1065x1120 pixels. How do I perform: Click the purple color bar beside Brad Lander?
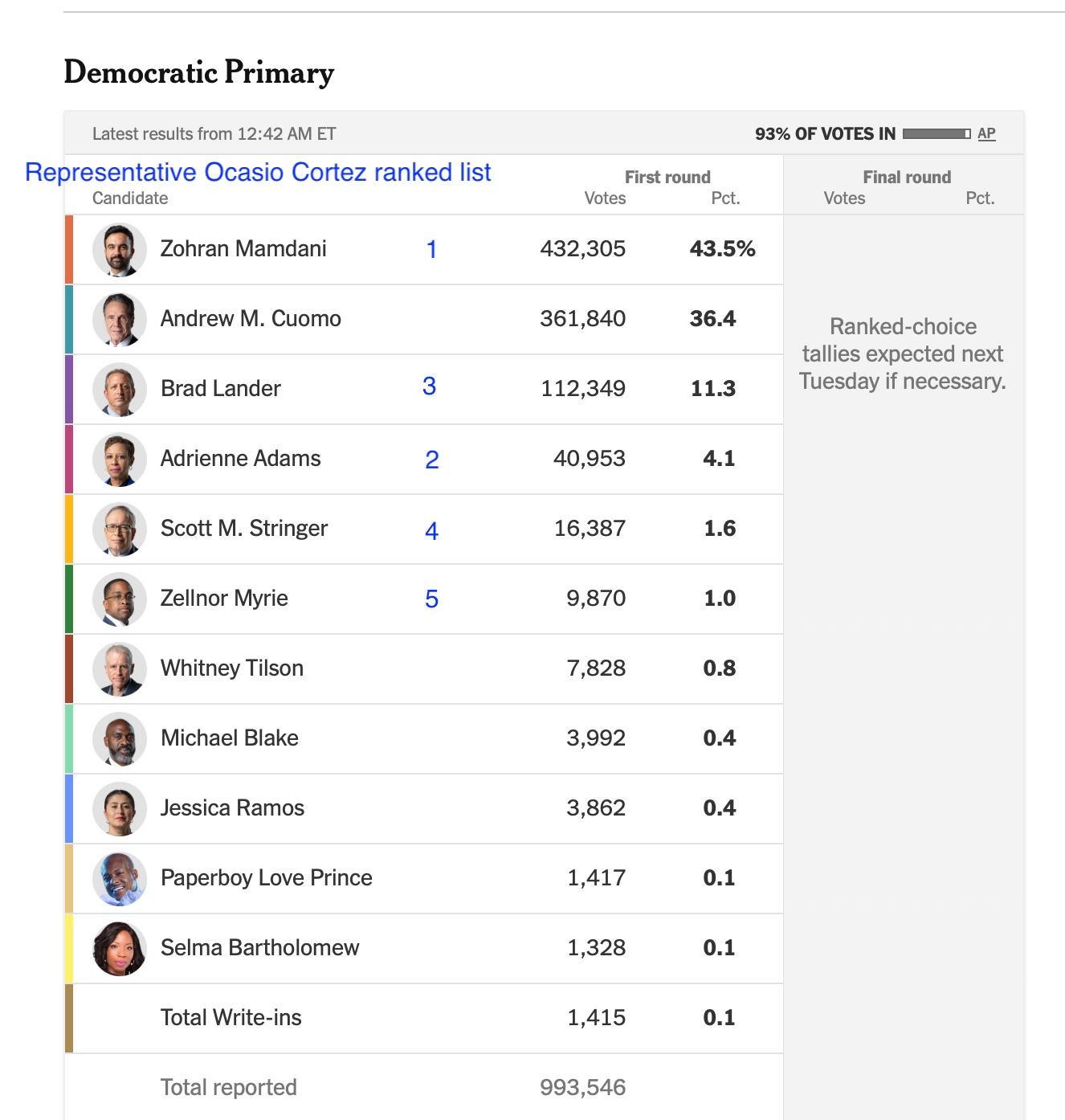pos(69,390)
